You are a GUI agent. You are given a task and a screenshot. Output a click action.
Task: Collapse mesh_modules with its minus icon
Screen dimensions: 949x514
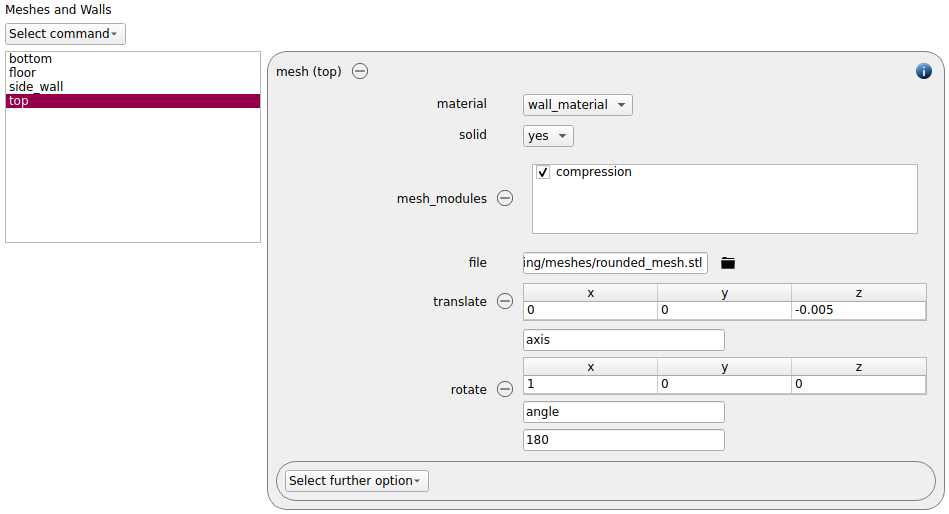pos(505,198)
